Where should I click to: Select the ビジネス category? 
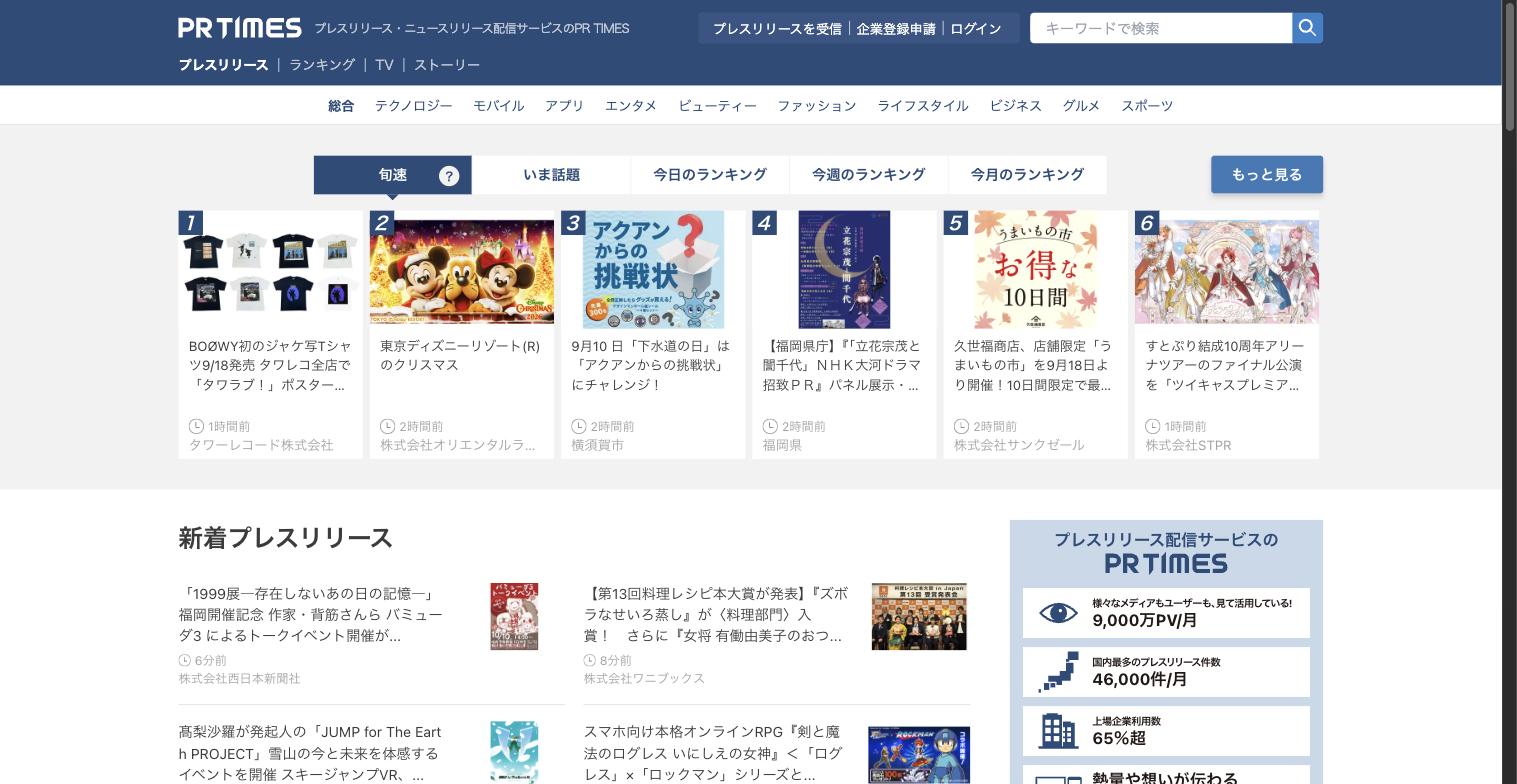pyautogui.click(x=1015, y=105)
